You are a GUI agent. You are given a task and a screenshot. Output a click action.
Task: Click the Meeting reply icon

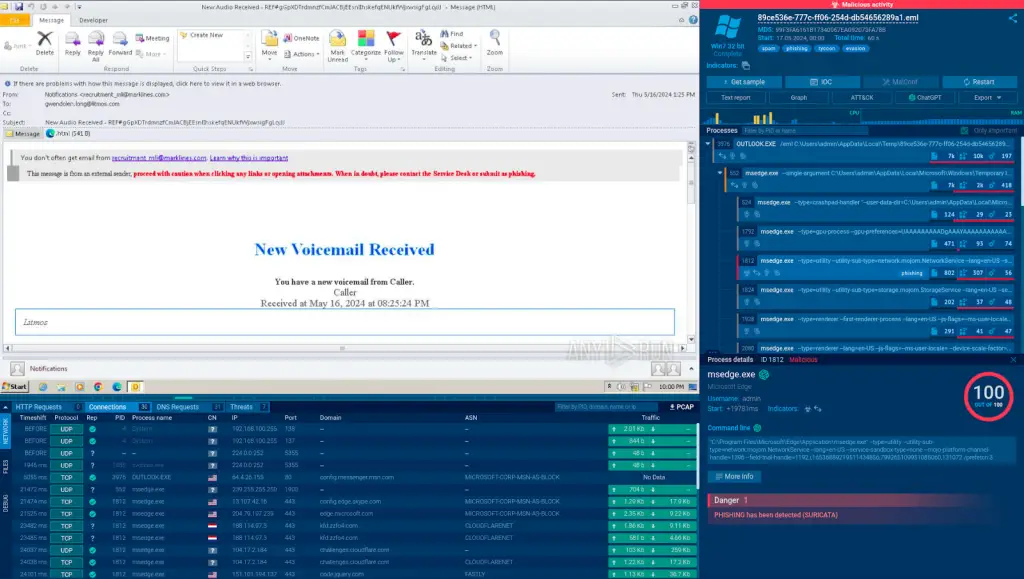(140, 38)
